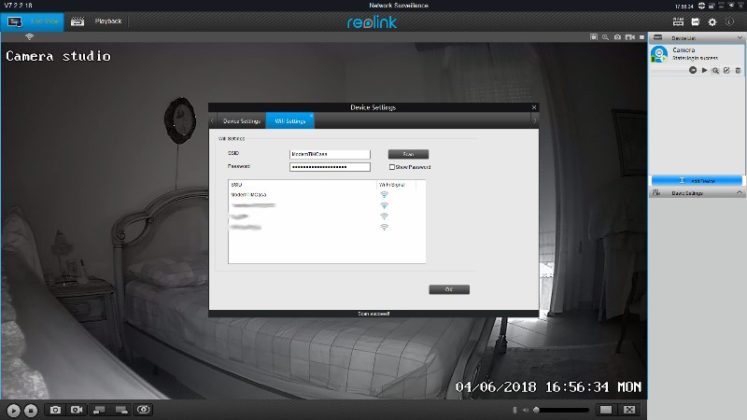Image resolution: width=747 pixels, height=420 pixels.
Task: Click the Camera device entry
Action: point(696,54)
